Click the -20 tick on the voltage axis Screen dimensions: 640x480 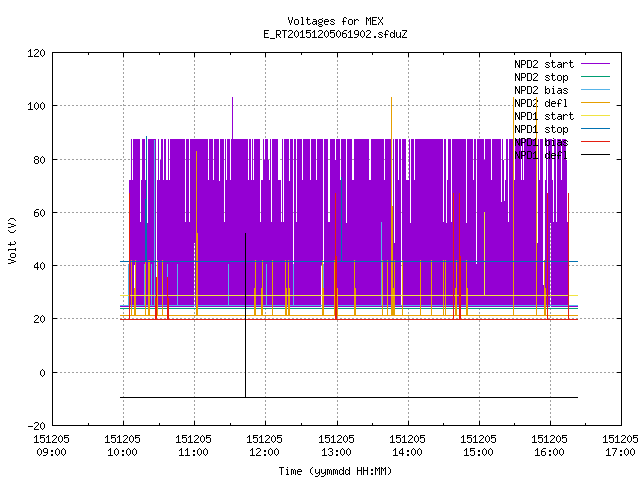click(x=36, y=426)
